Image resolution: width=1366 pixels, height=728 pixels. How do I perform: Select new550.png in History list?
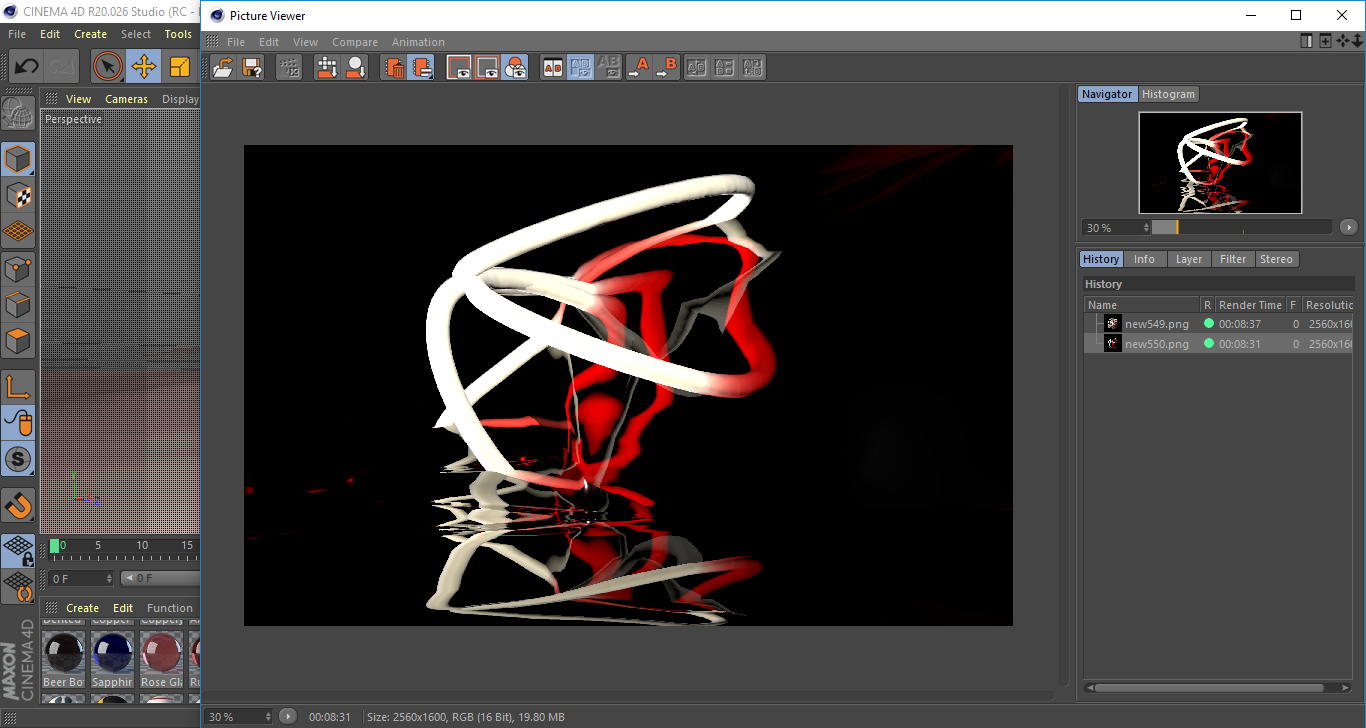(1219, 344)
